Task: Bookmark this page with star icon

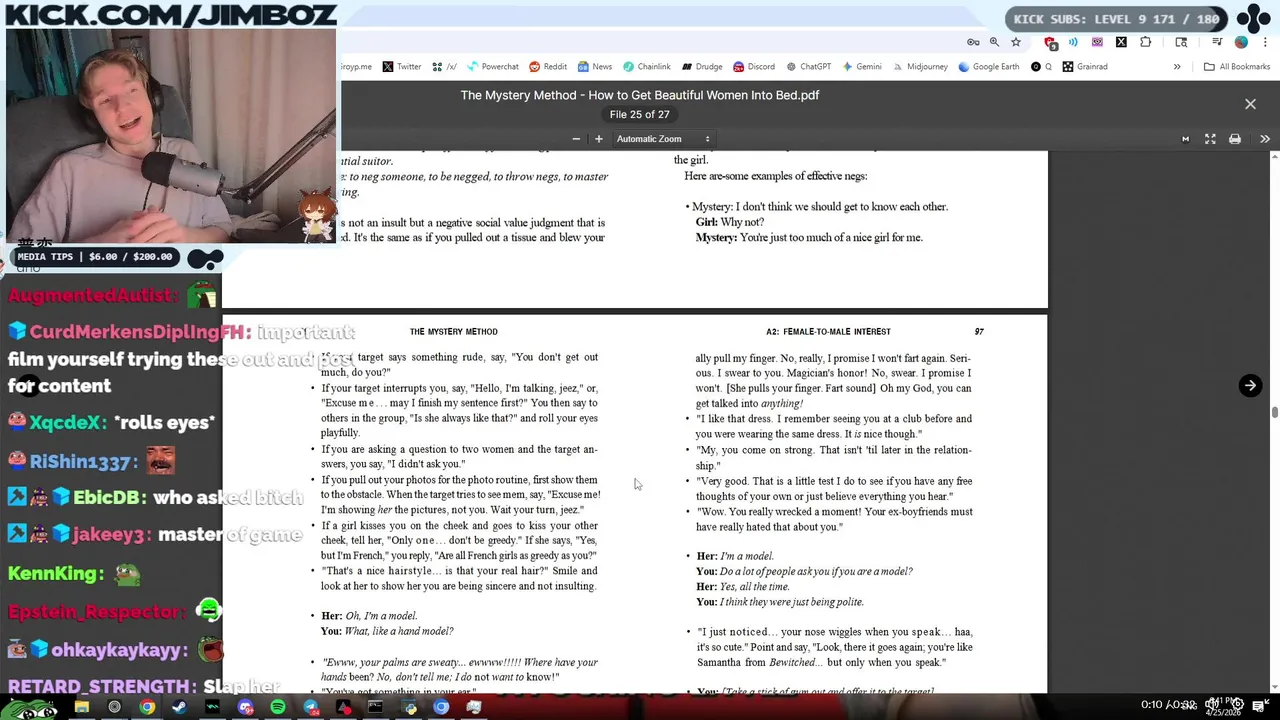Action: click(1016, 42)
